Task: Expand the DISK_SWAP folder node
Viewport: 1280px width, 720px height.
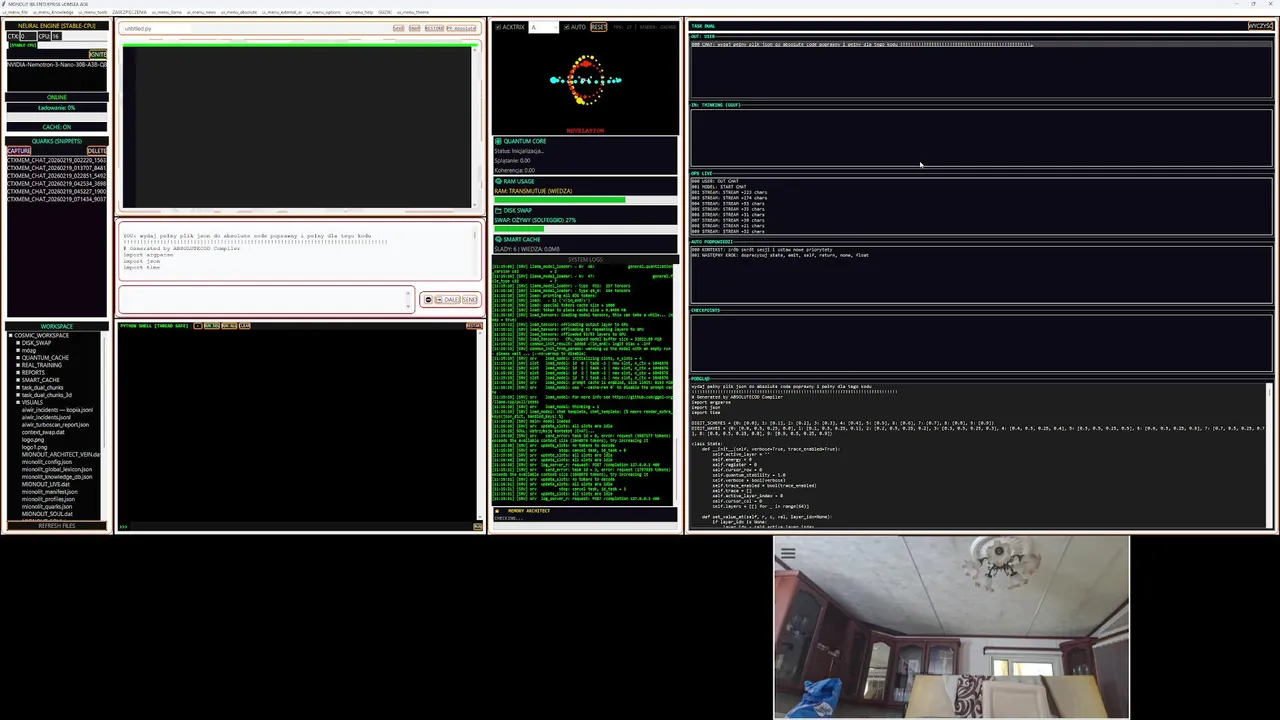Action: pyautogui.click(x=18, y=343)
